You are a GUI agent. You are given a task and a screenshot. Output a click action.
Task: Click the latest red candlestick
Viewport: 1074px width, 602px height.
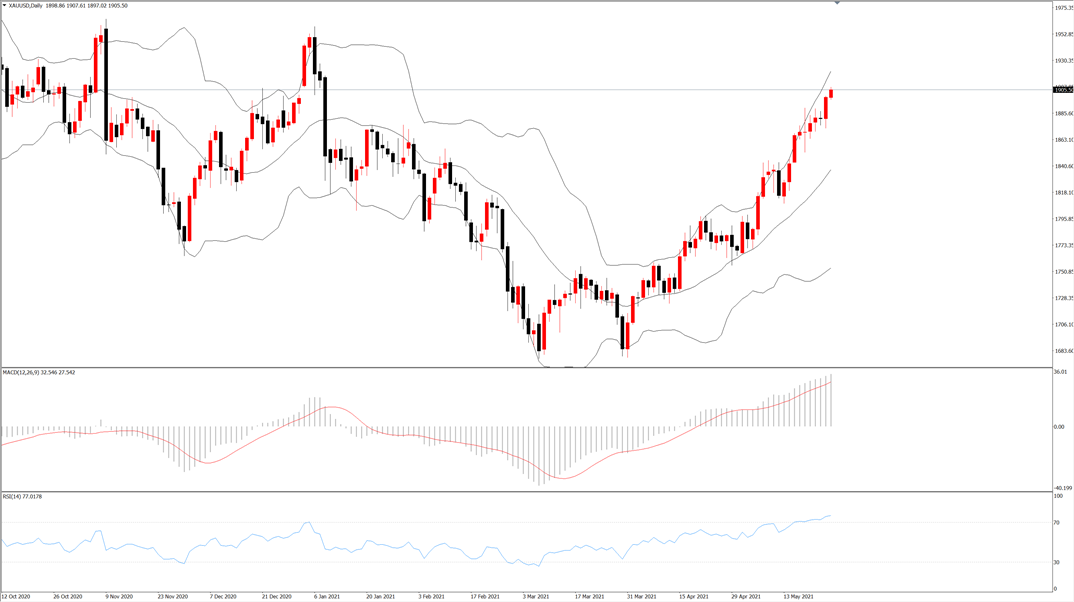coord(831,93)
